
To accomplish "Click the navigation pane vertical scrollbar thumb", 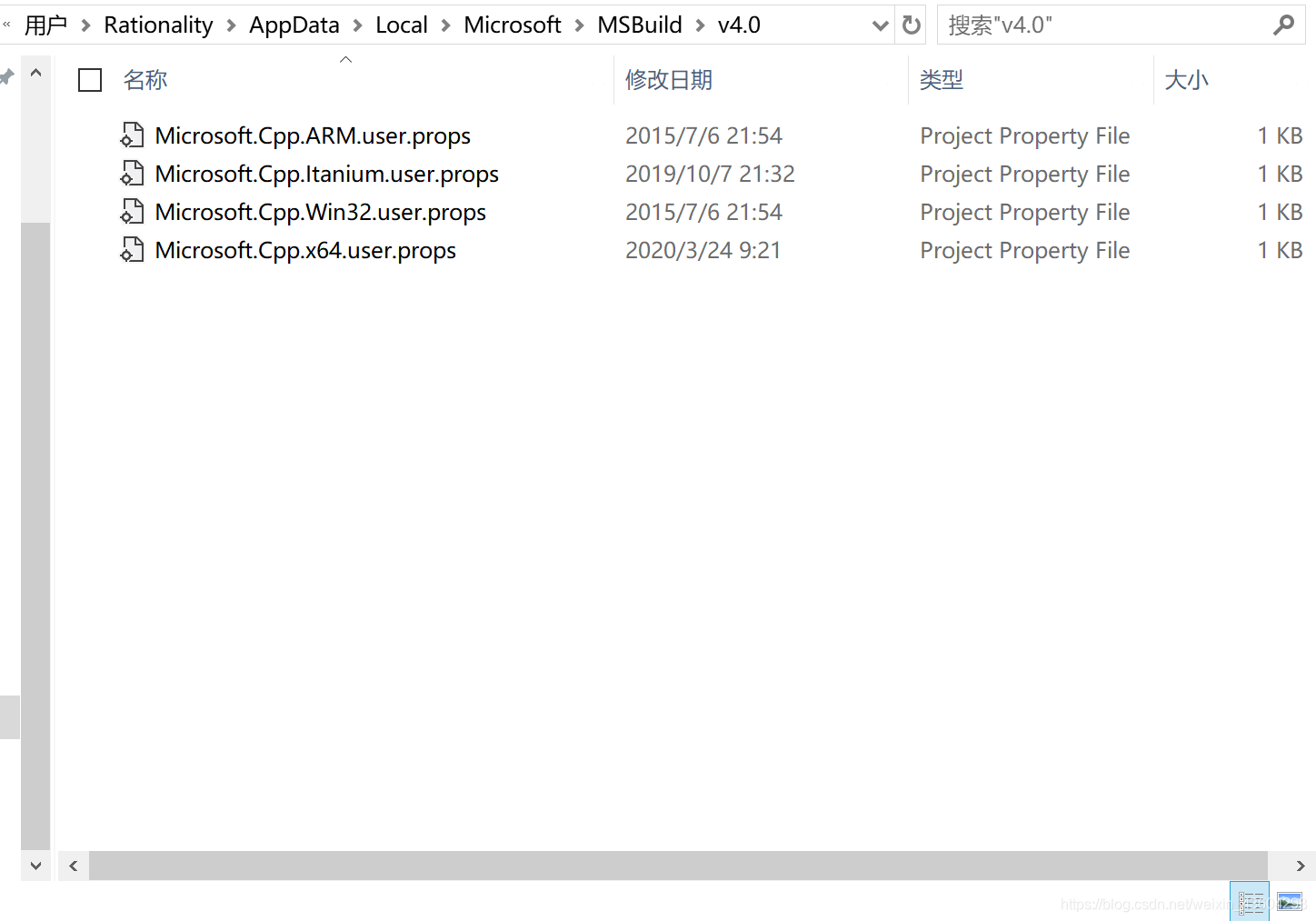I will click(35, 536).
